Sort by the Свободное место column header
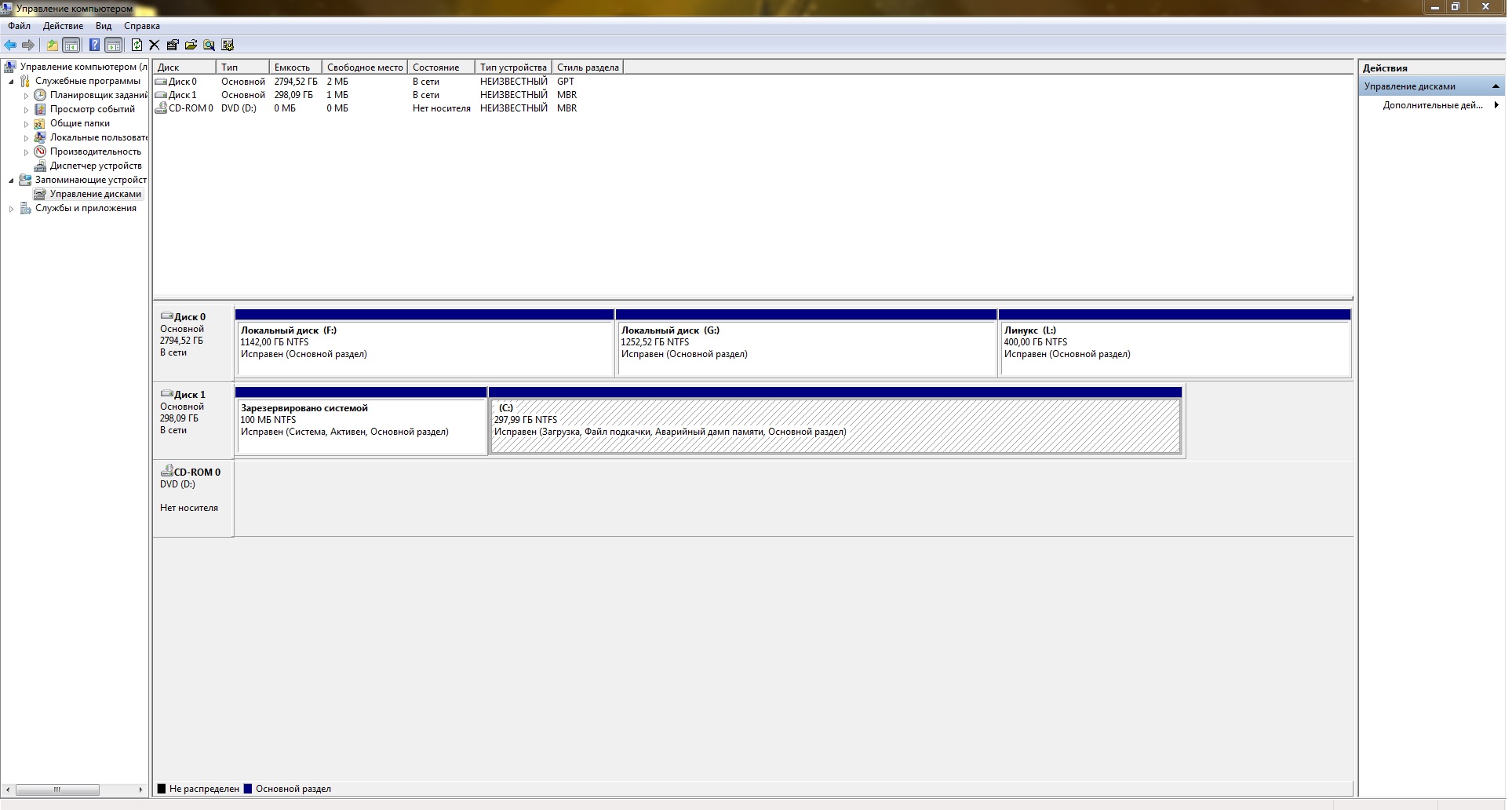 click(365, 67)
